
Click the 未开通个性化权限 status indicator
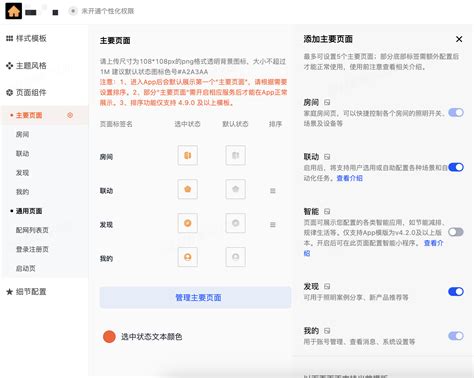click(101, 11)
